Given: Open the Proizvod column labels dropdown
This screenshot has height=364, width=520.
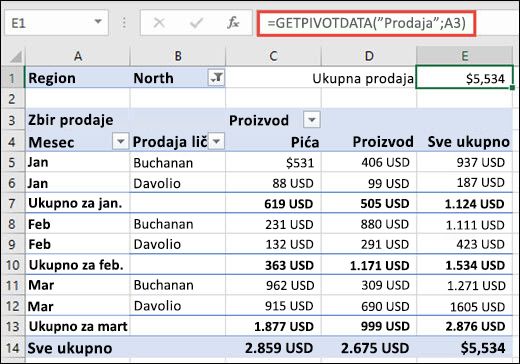Looking at the screenshot, I should coord(312,120).
